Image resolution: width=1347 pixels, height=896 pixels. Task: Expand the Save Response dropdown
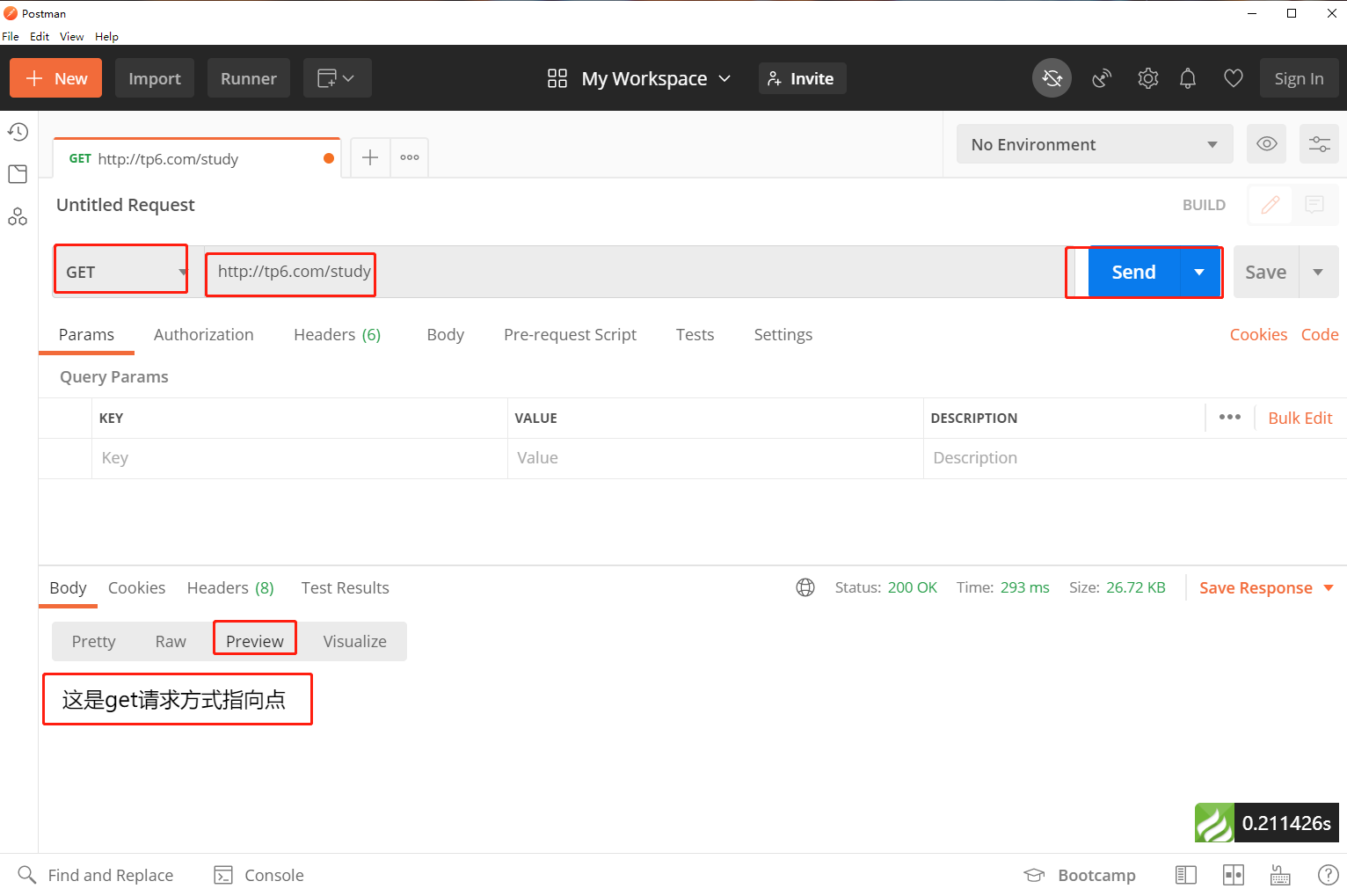click(1329, 587)
